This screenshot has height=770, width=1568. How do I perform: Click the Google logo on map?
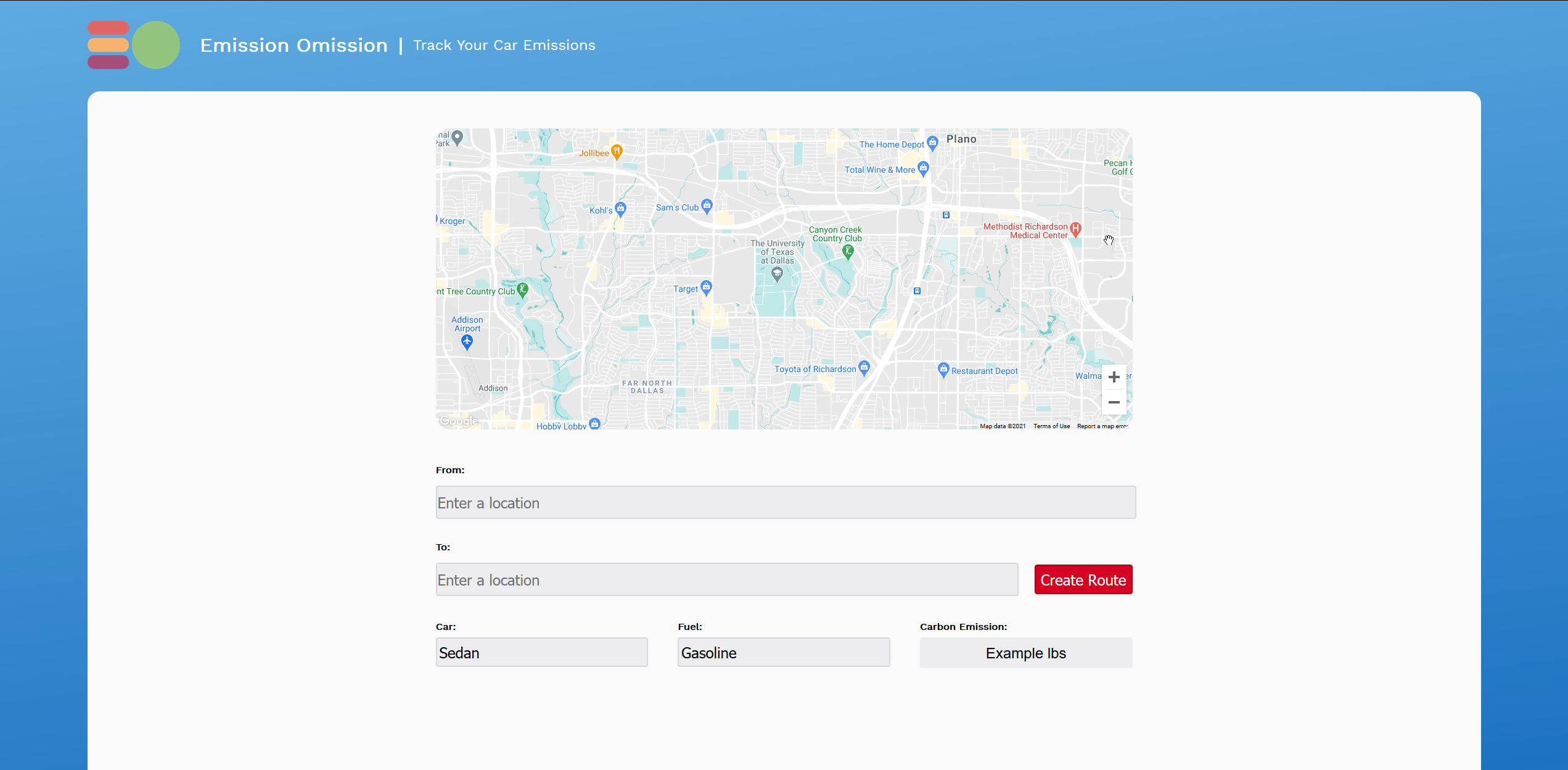point(458,421)
